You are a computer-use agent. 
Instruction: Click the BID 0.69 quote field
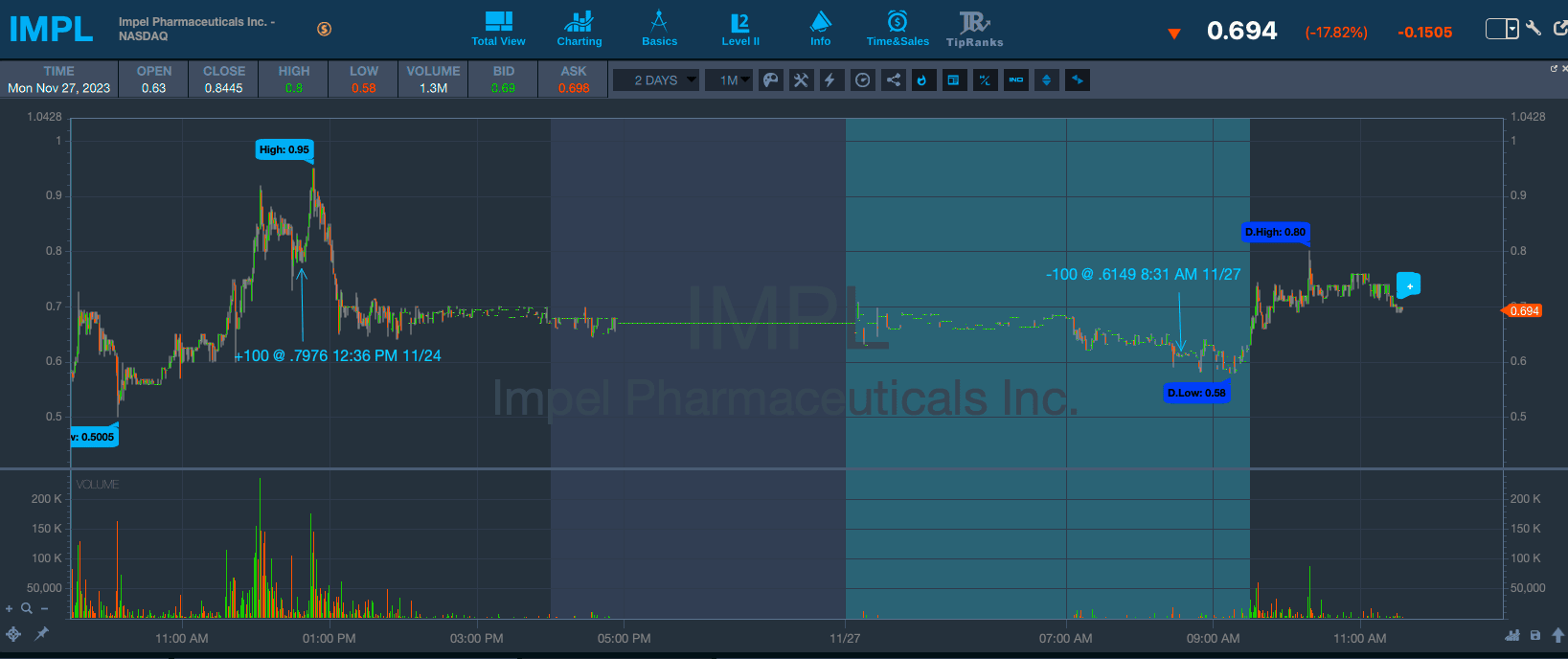(503, 80)
